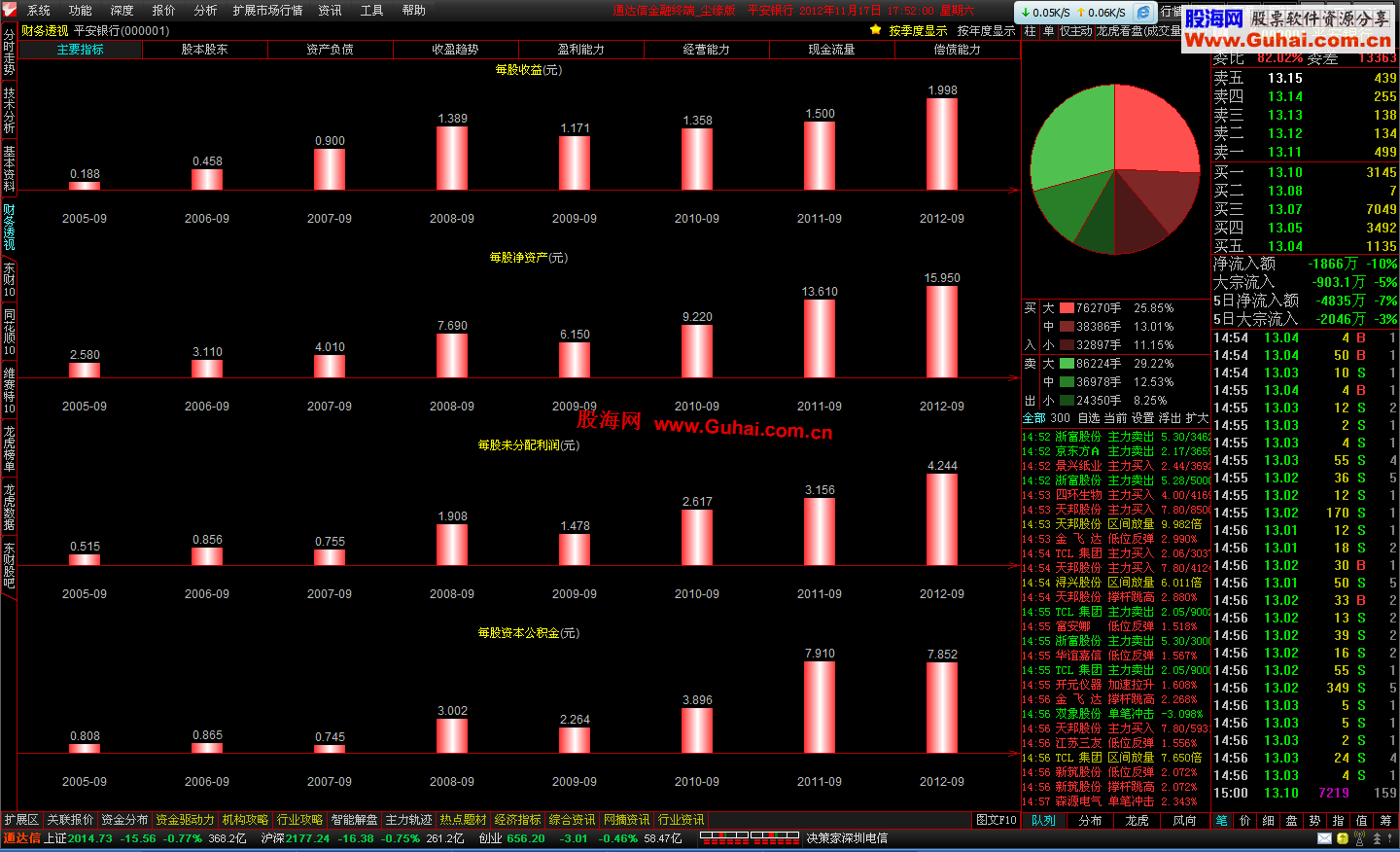Click the double up-arrow status icon
The height and width of the screenshot is (852, 1400).
1377,838
